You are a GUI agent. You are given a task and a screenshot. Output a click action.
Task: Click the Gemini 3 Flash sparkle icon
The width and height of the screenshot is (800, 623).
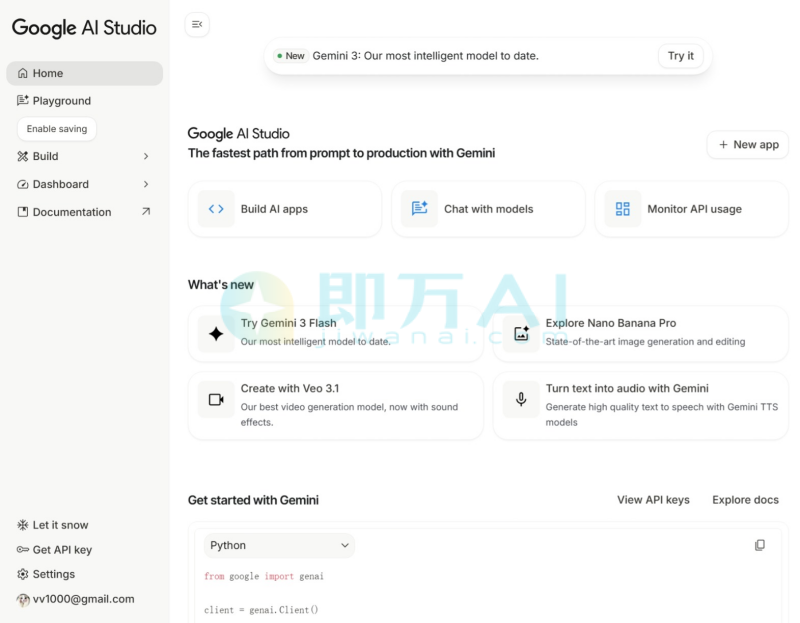pos(216,332)
